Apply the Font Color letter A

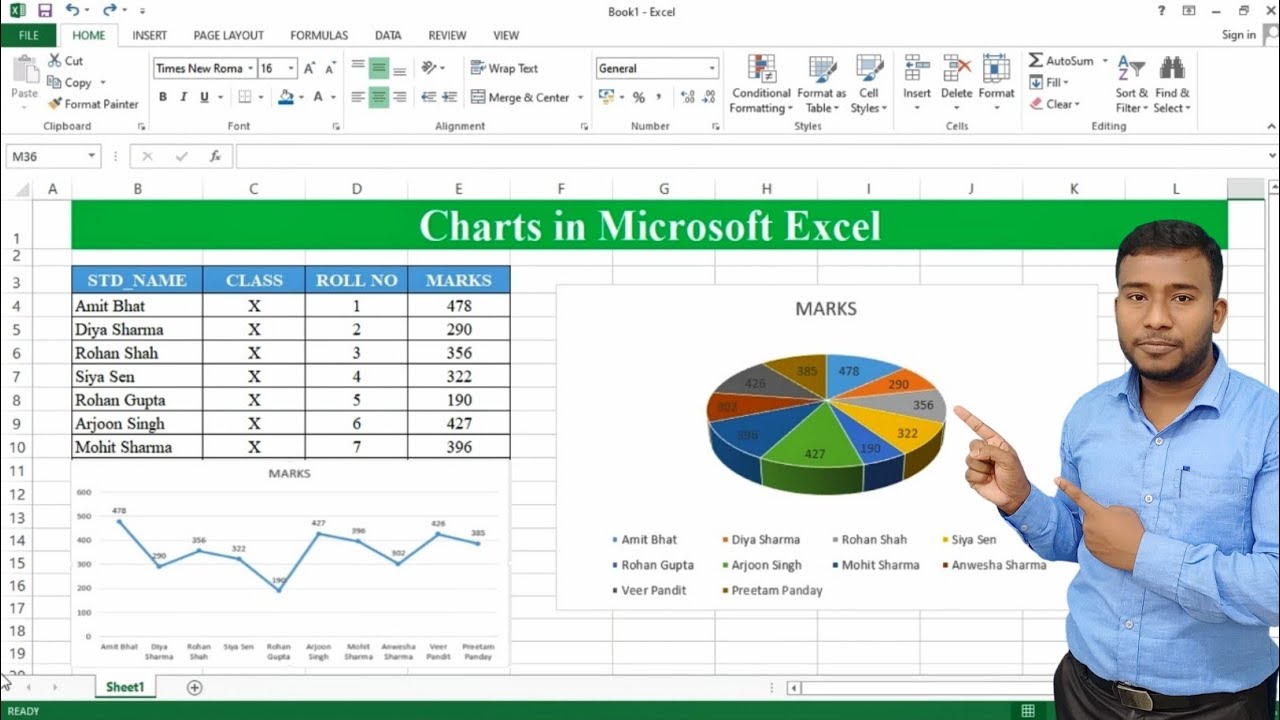click(318, 97)
